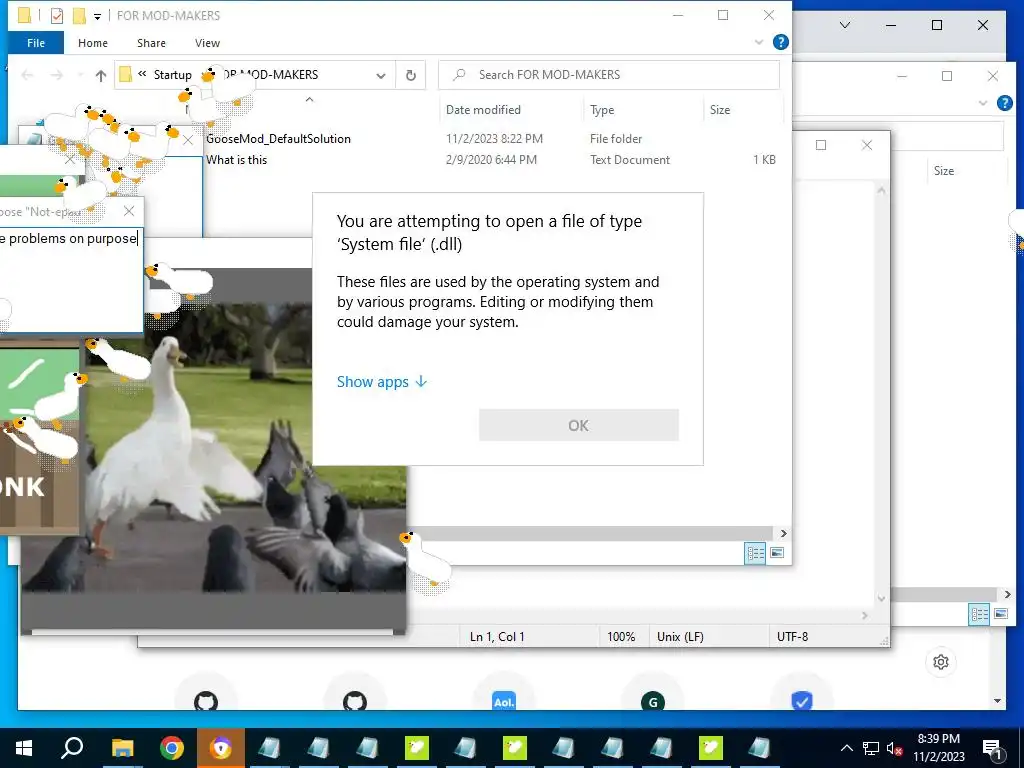Click the right arrow of the FOR MOD-MAKERS horizontal scrollbar
This screenshot has height=768, width=1024.
pos(783,534)
